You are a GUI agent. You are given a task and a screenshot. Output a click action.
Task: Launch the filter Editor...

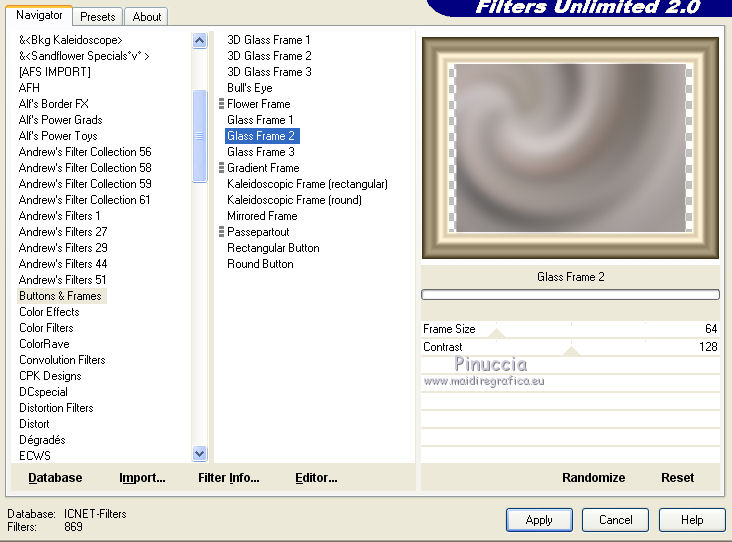click(316, 478)
